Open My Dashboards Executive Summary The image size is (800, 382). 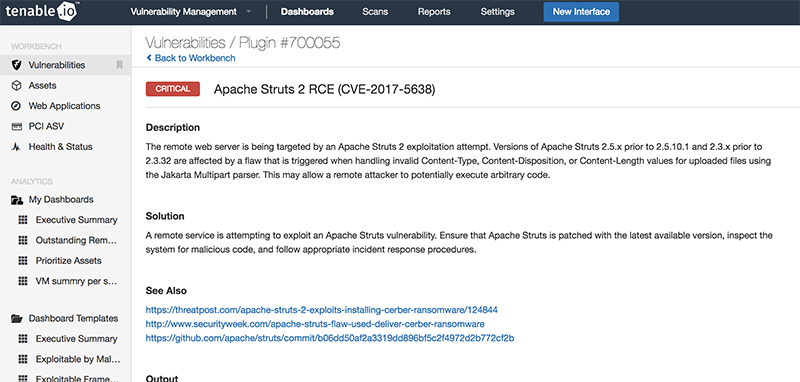77,220
